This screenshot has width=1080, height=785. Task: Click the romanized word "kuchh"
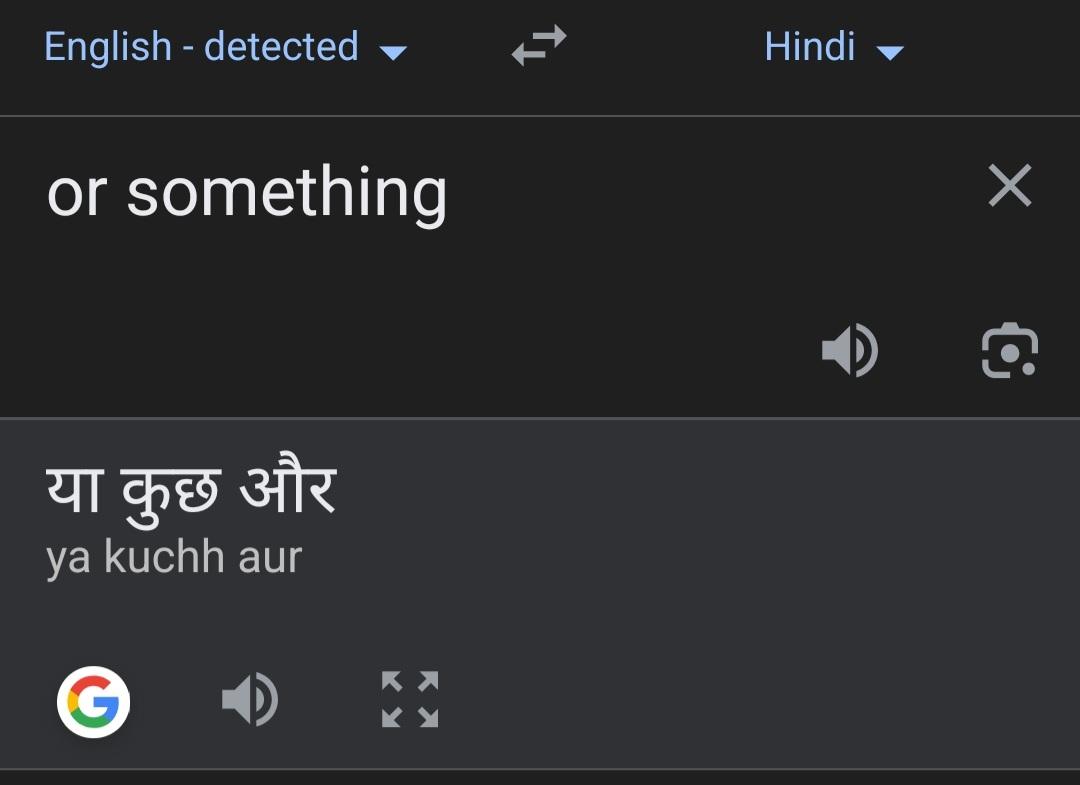click(163, 557)
